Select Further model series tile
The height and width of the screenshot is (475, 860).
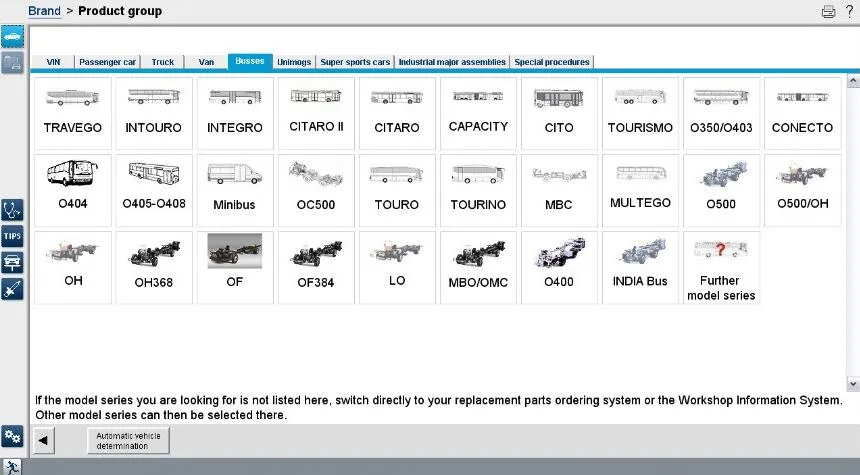tap(721, 268)
